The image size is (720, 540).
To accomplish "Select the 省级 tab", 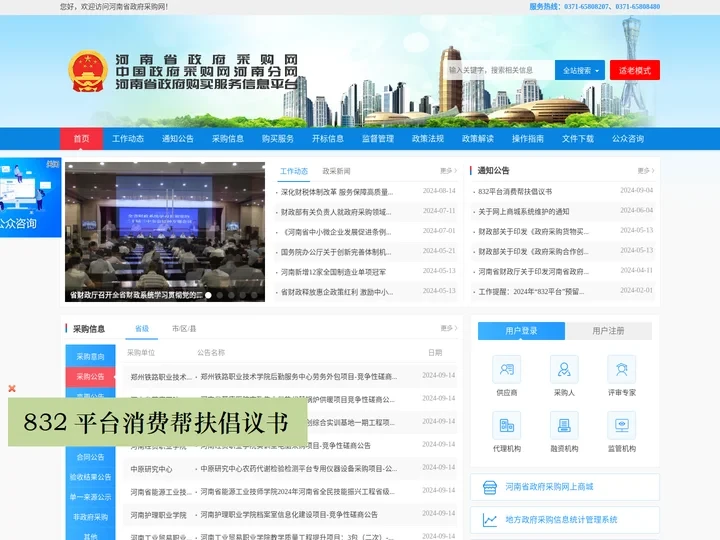I will (x=142, y=329).
